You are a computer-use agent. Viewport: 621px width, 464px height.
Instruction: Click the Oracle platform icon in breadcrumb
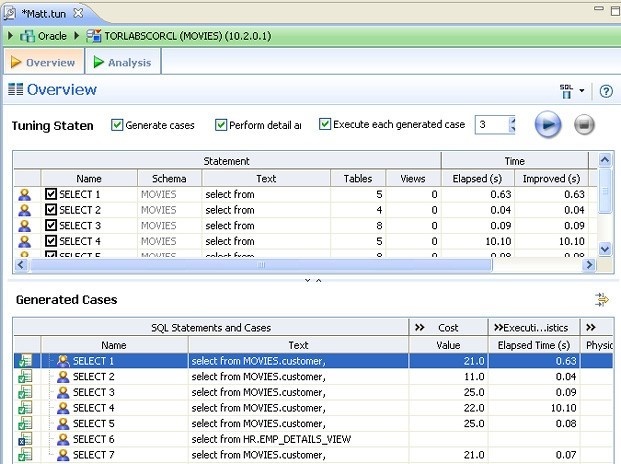click(x=27, y=36)
